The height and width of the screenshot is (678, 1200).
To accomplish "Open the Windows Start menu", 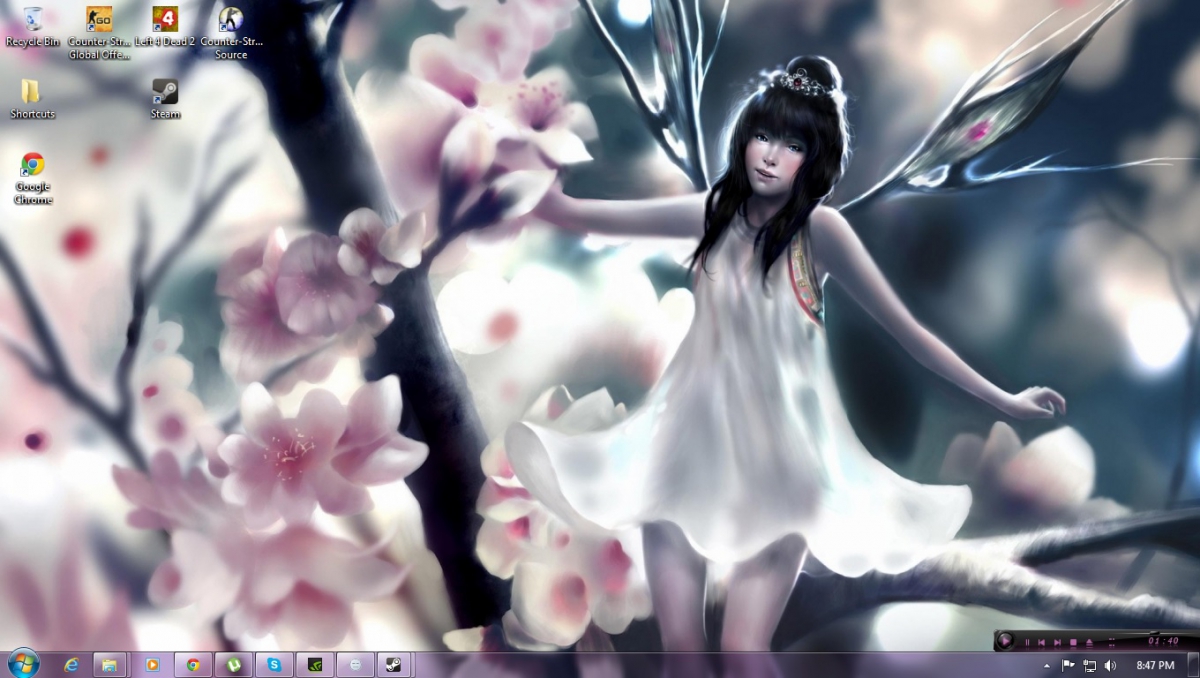I will click(x=23, y=663).
